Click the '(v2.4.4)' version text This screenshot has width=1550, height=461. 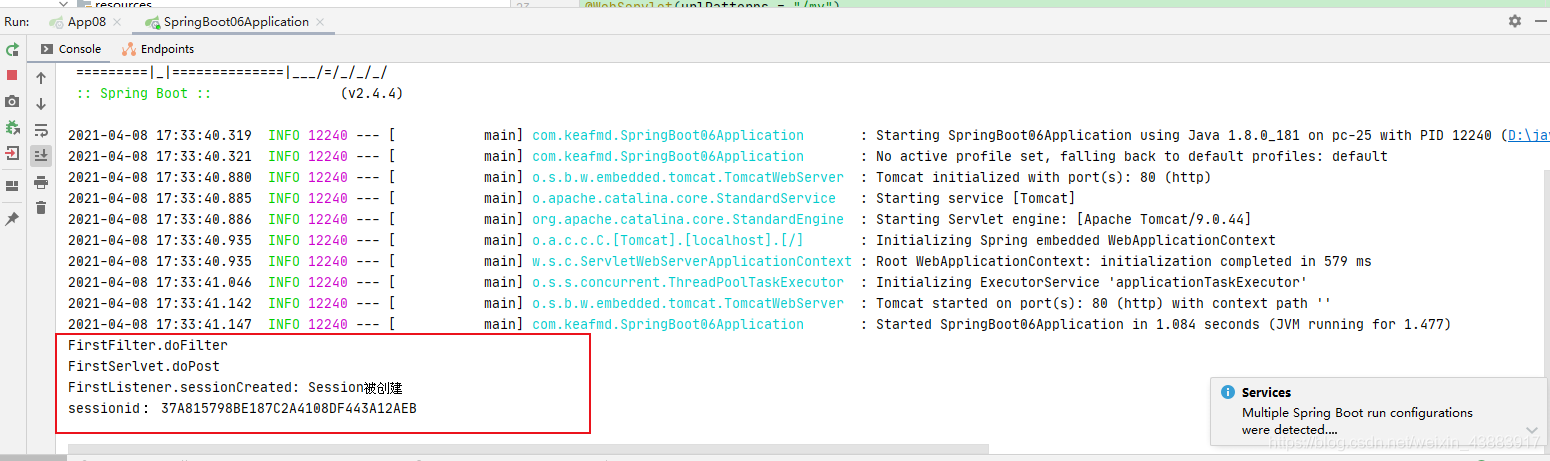pos(371,93)
